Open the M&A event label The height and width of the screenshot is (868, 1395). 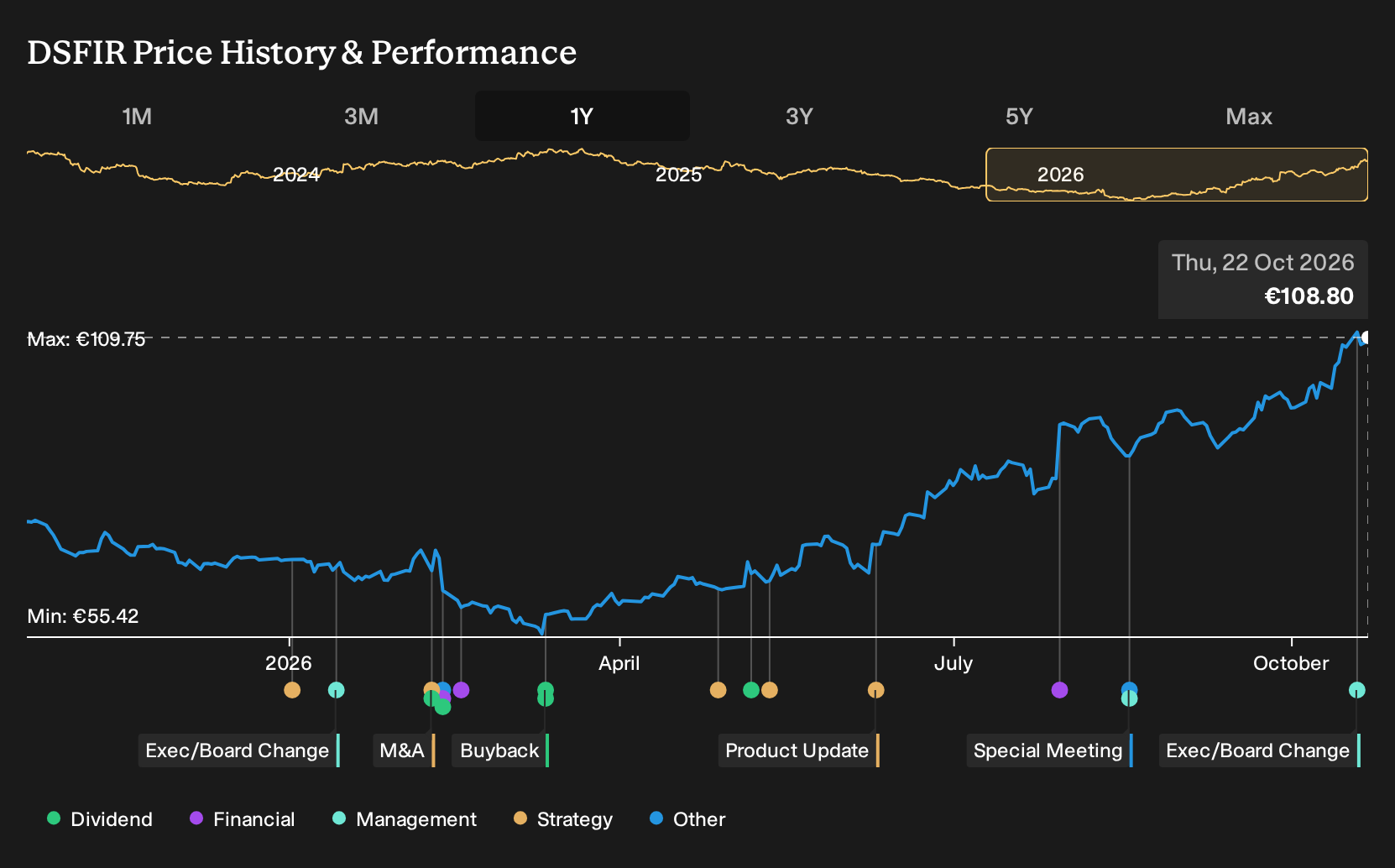(x=404, y=750)
